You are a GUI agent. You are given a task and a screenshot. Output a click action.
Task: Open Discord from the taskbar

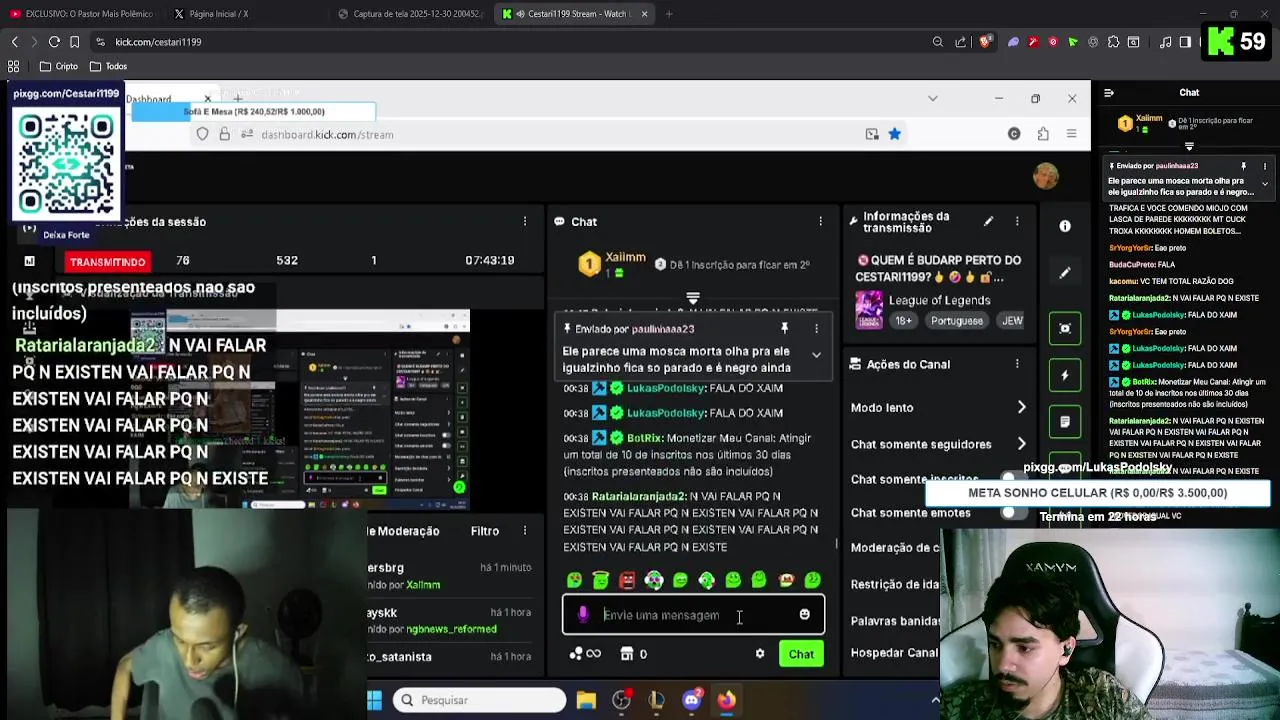[x=691, y=700]
